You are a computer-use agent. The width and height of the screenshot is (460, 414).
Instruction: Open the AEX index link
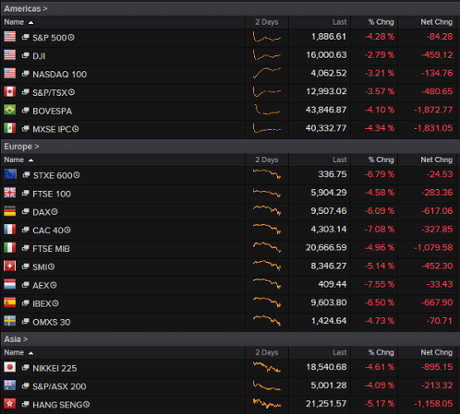41,285
